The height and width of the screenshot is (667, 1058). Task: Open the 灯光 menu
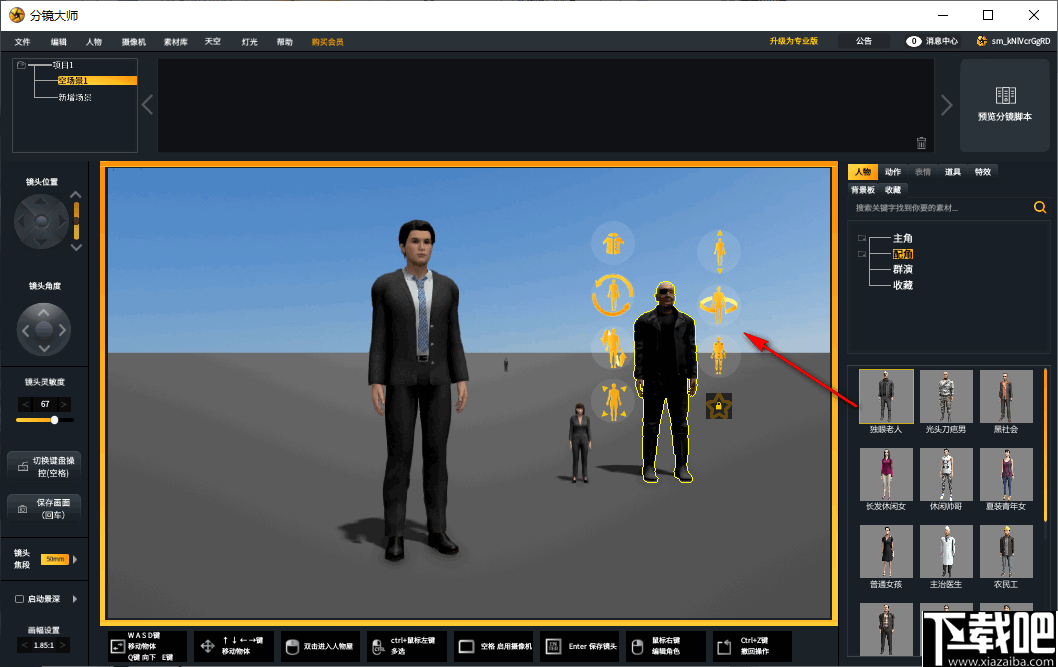point(250,42)
